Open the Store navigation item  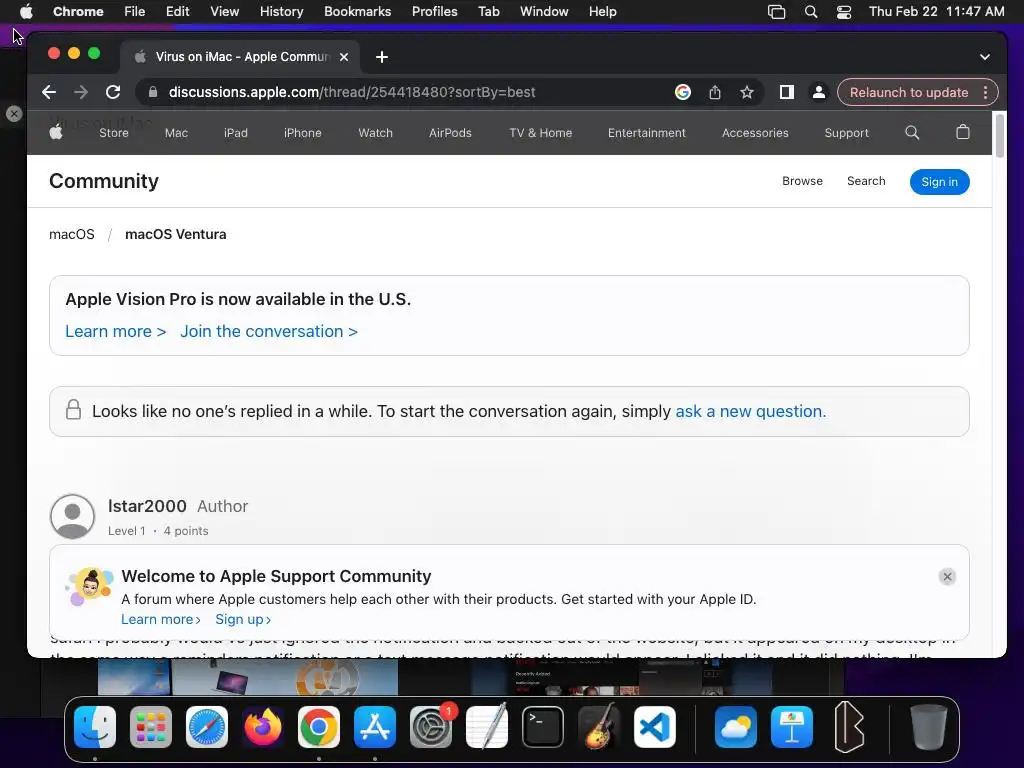coord(114,133)
